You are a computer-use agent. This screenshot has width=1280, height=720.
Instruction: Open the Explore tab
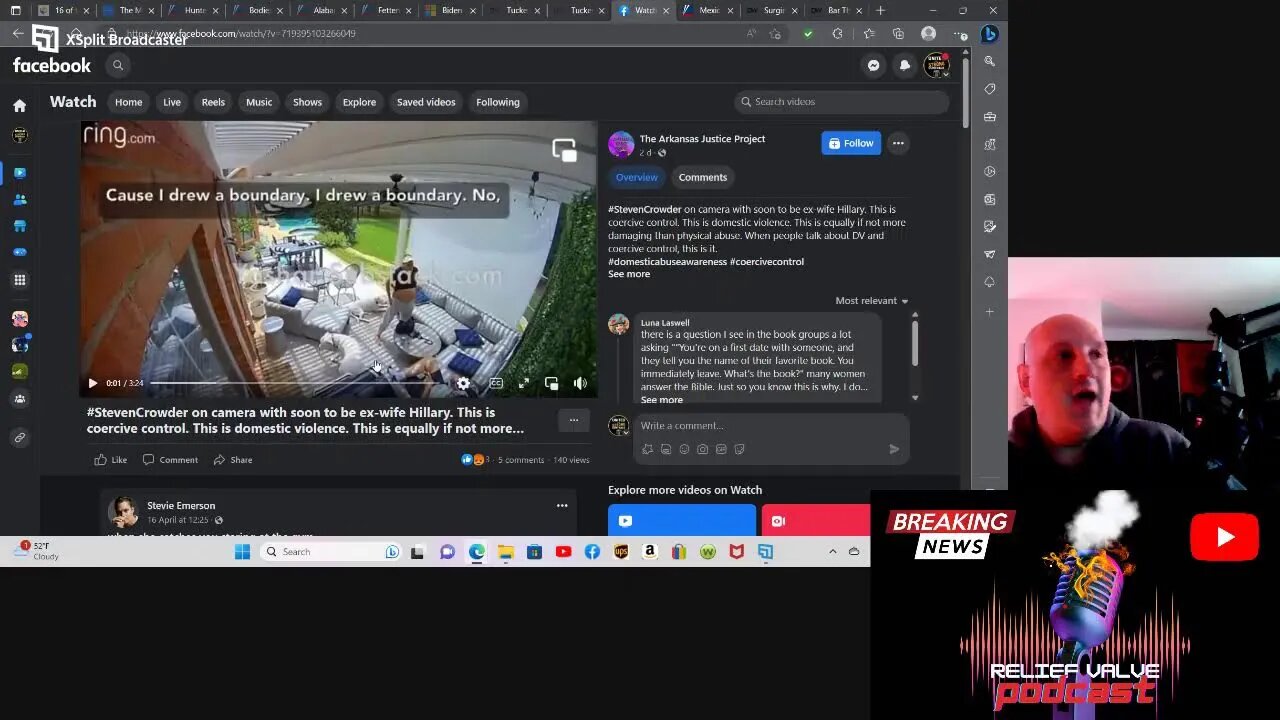pos(359,102)
